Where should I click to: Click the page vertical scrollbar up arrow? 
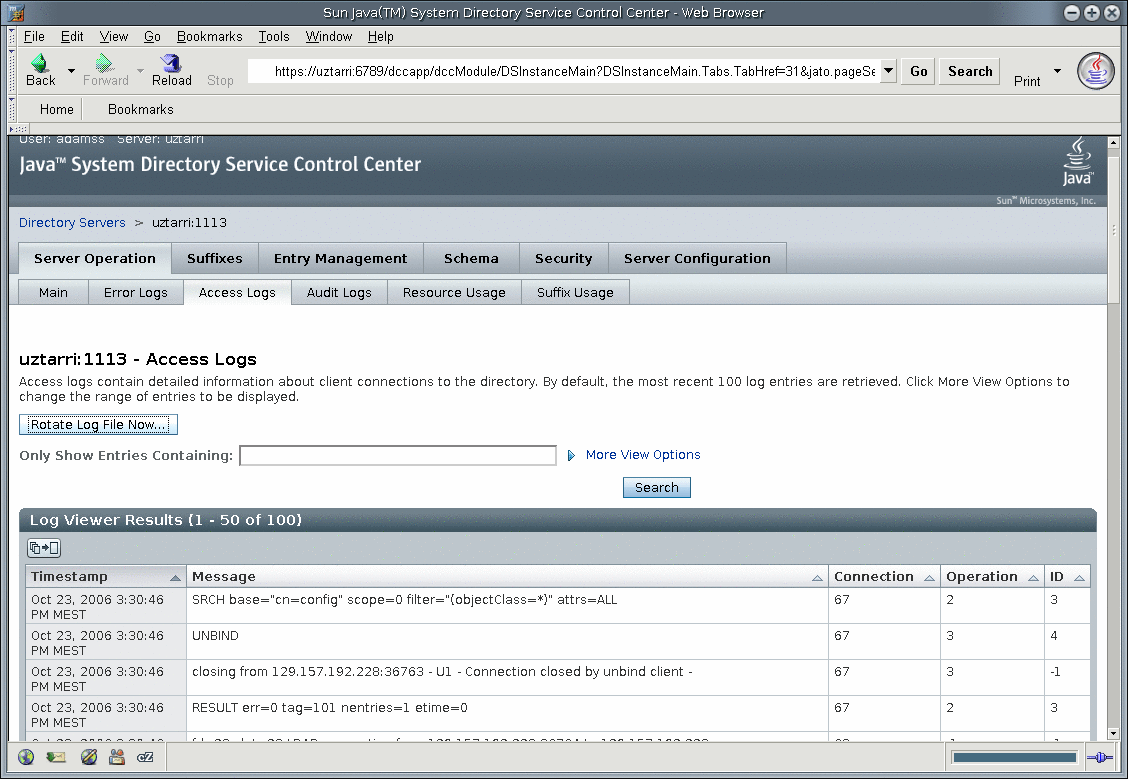pos(1114,142)
